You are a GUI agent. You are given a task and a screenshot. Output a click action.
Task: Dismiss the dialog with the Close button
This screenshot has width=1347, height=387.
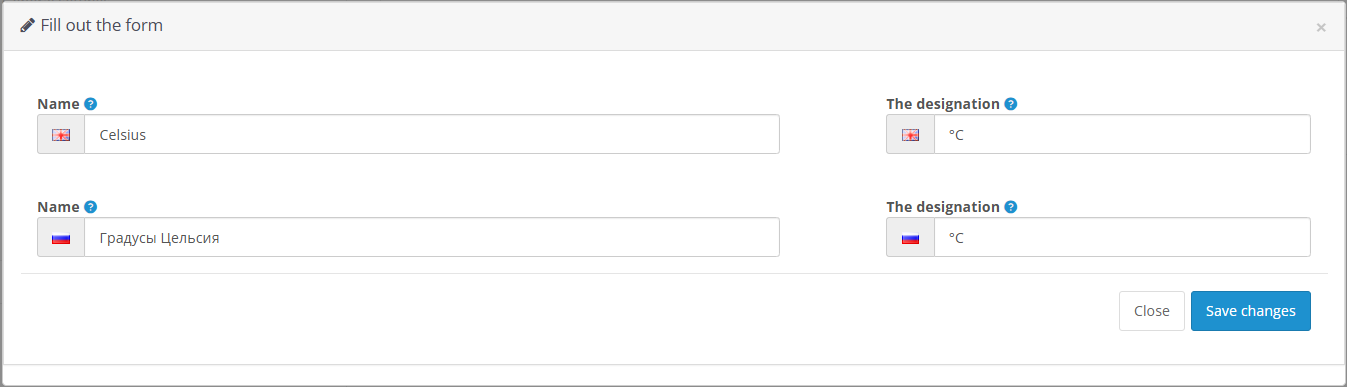click(x=1152, y=311)
